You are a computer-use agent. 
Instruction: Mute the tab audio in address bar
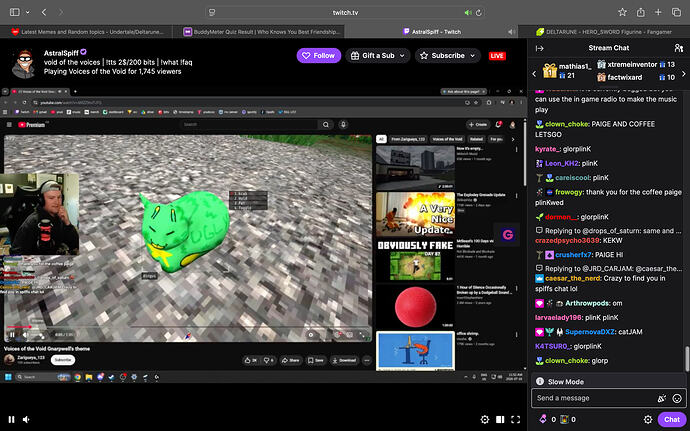click(x=468, y=12)
